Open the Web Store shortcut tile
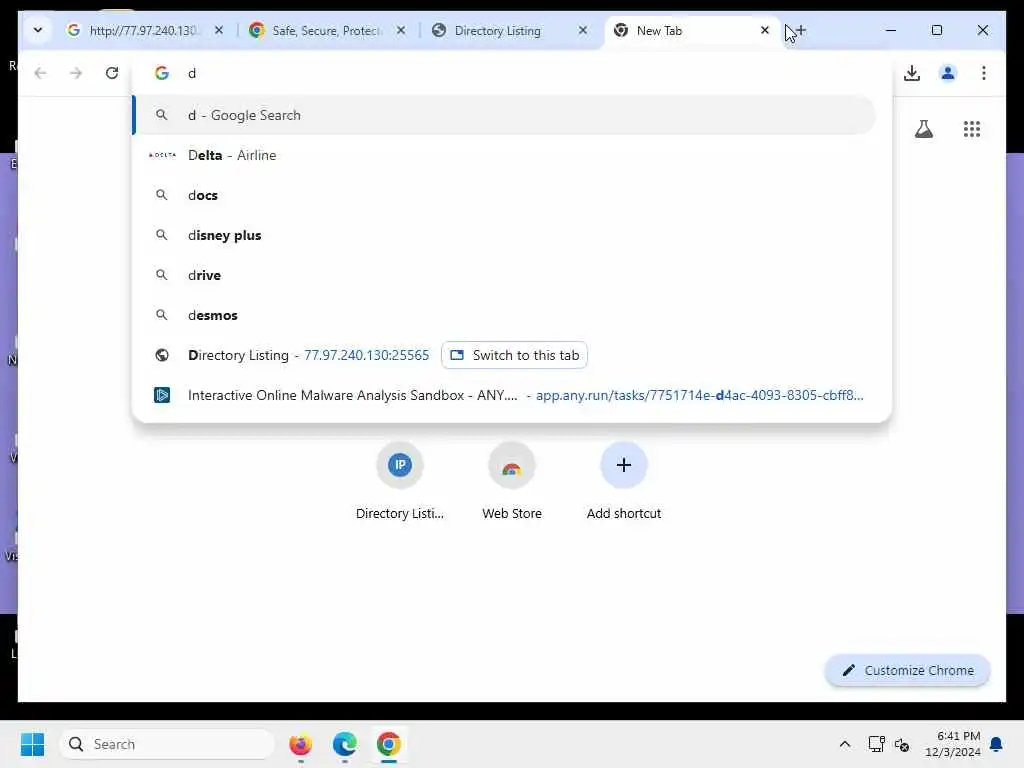The width and height of the screenshot is (1024, 768). pos(512,482)
